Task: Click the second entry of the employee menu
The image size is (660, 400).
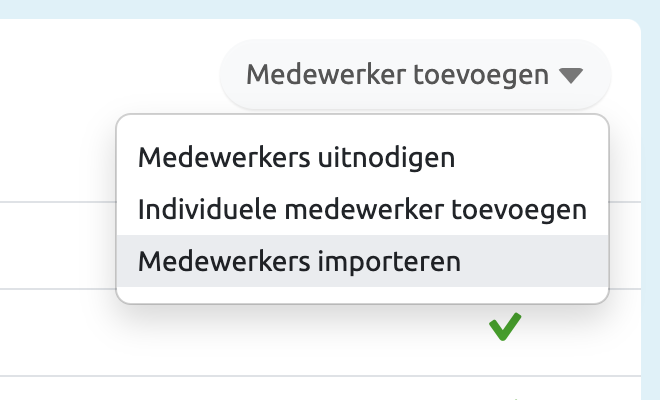Action: coord(362,210)
